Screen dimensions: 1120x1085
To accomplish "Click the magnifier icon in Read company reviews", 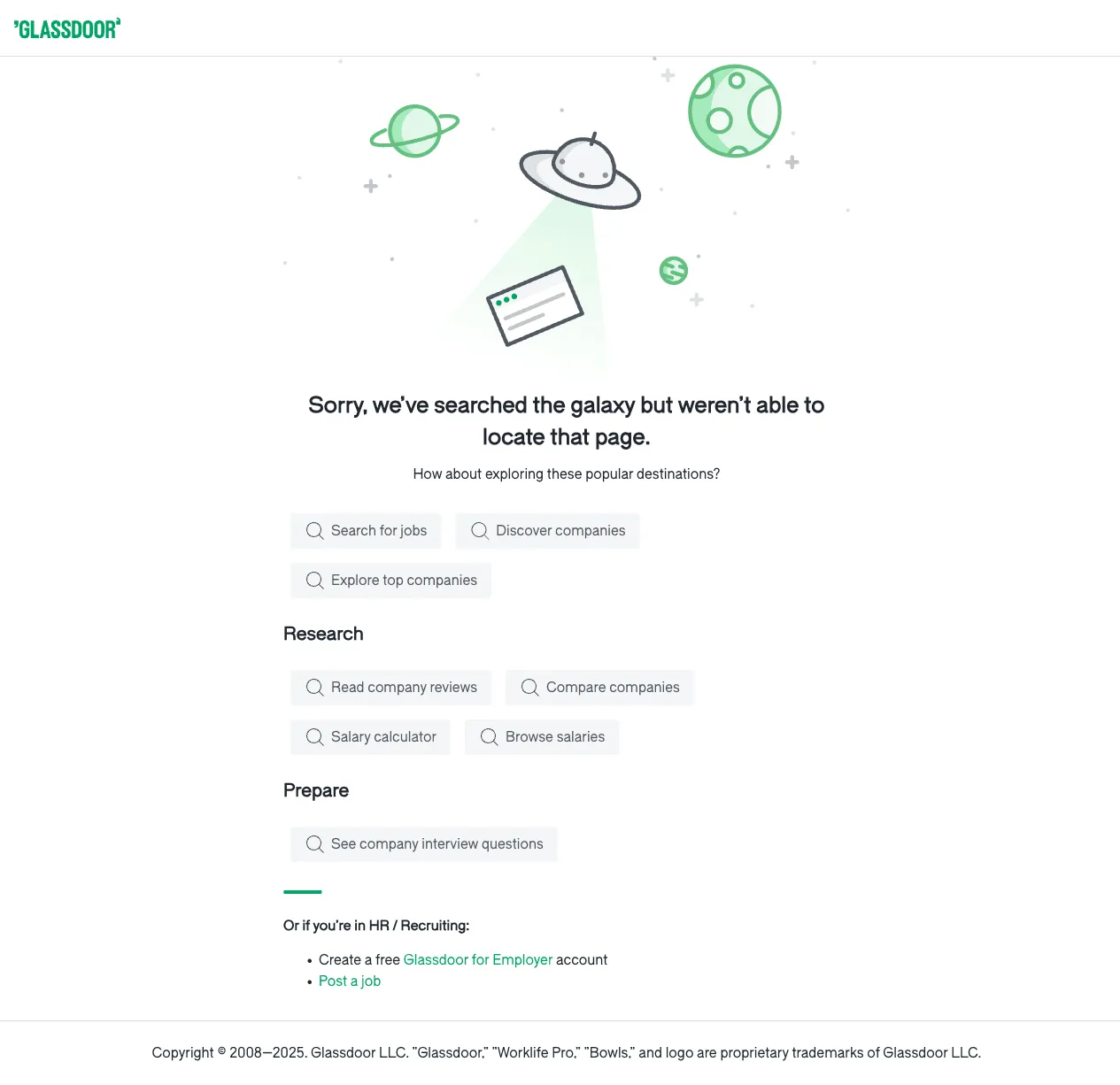I will click(315, 687).
